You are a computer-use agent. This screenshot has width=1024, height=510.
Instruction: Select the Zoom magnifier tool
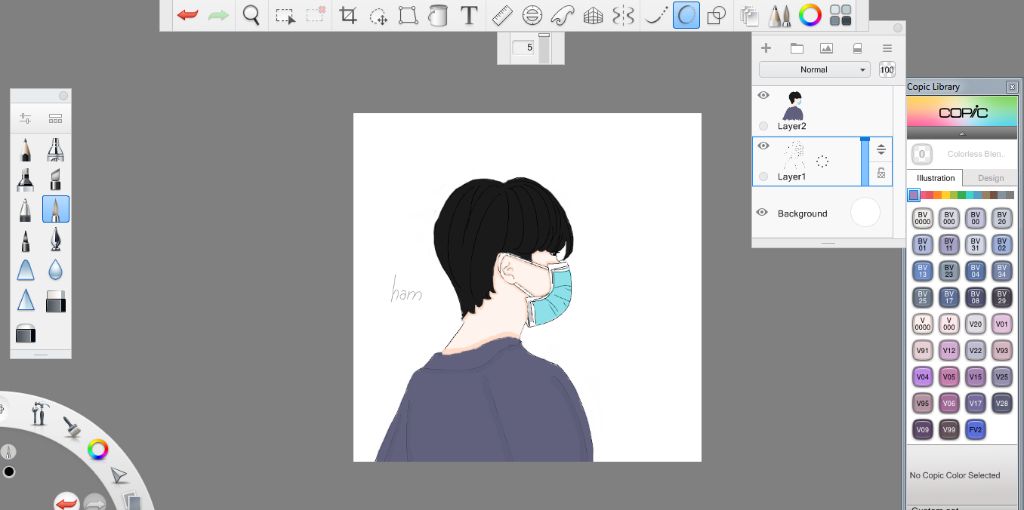251,14
